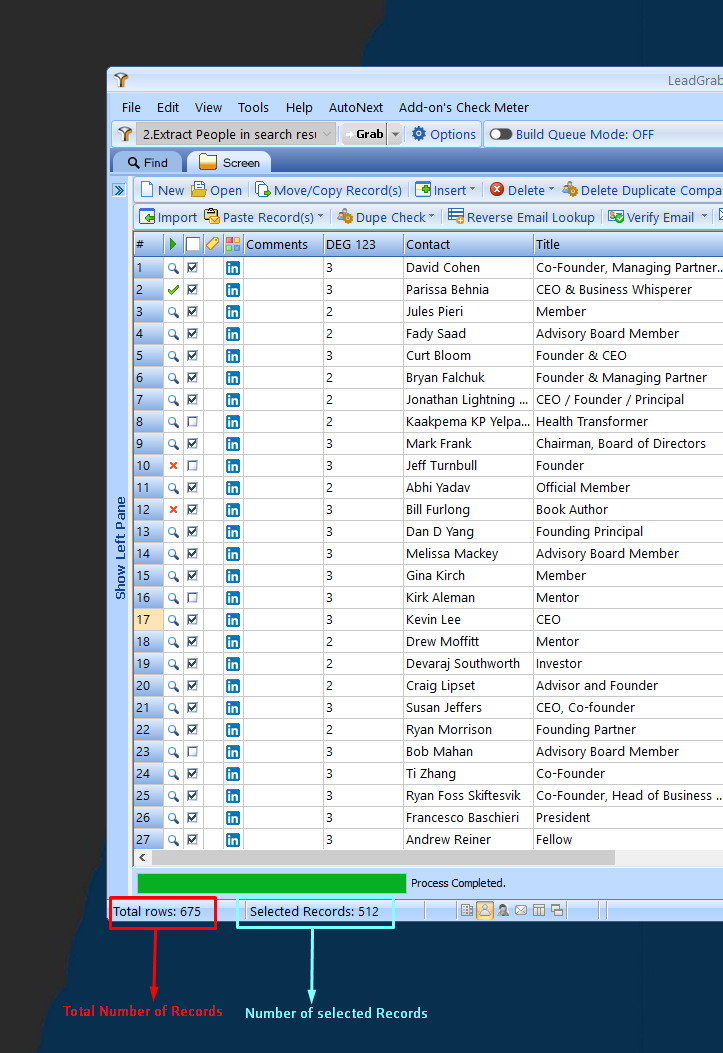Open the Add-on's Check Meter menu
This screenshot has height=1053, width=723.
coord(464,107)
